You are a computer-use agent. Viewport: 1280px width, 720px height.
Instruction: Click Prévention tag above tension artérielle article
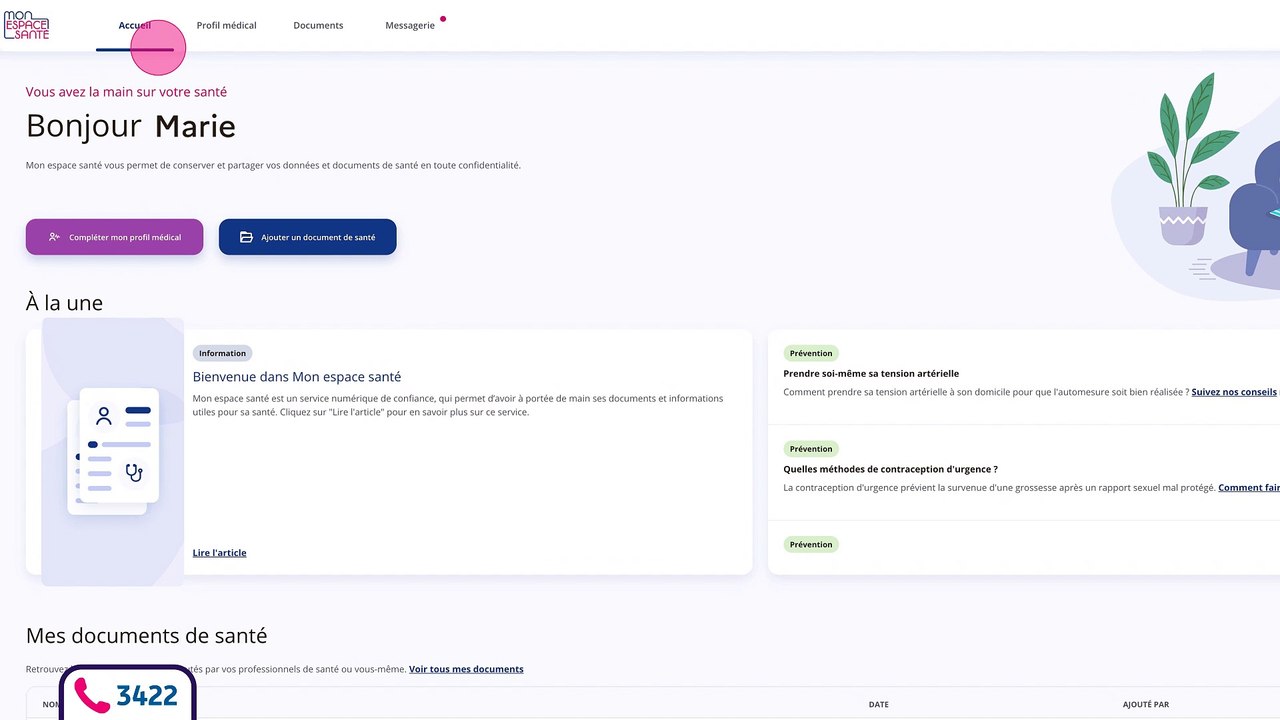click(811, 353)
